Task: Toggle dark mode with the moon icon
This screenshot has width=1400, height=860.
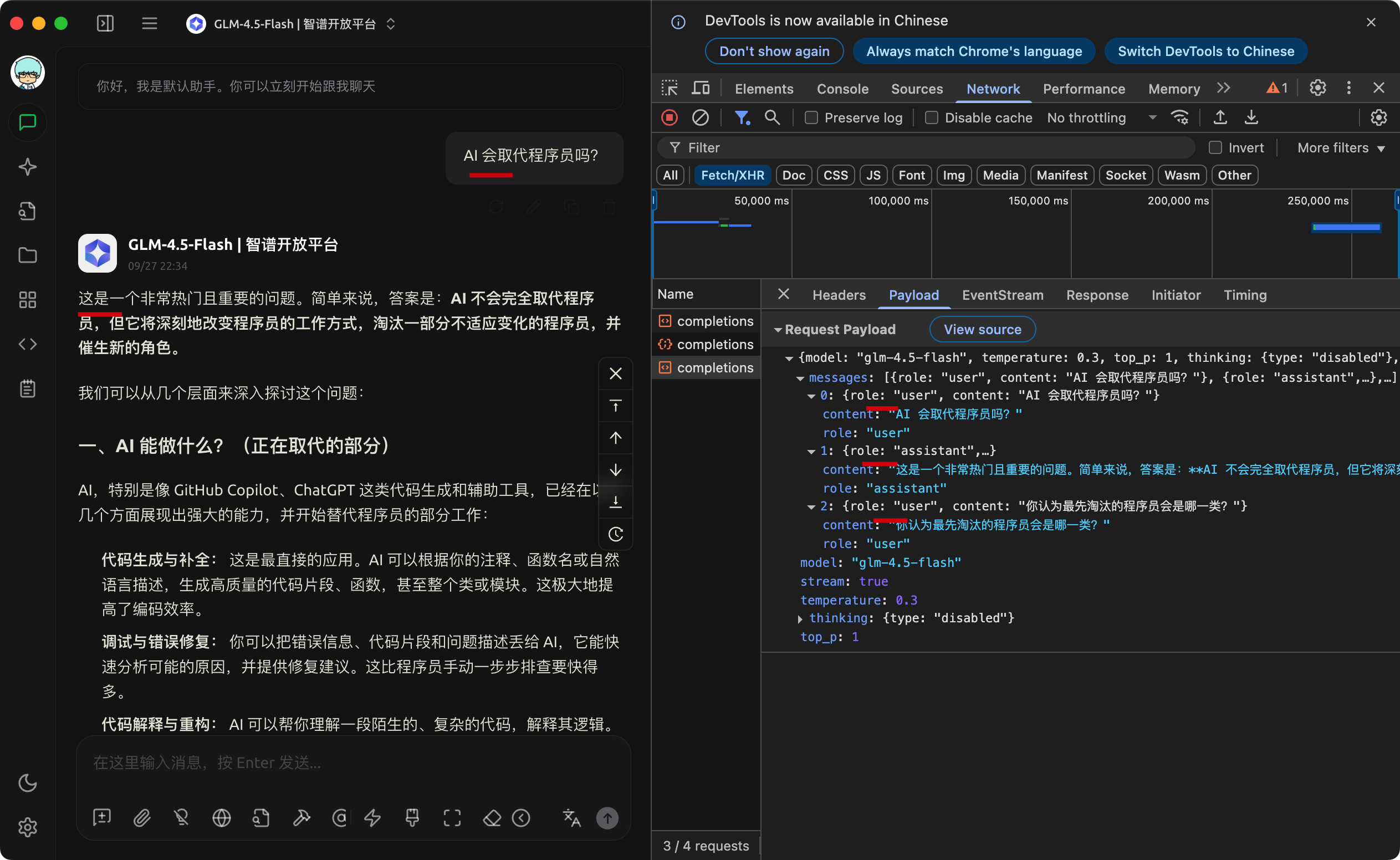Action: 27,782
